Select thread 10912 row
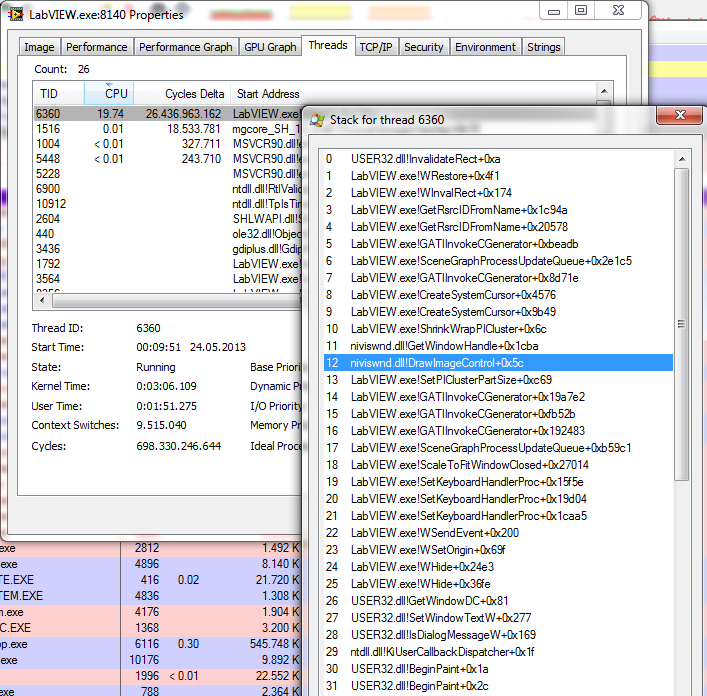Viewport: 707px width, 696px height. point(169,204)
